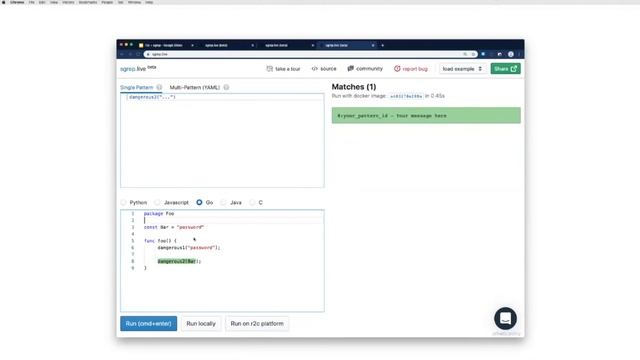Select the Java language radio
The image size is (640, 360).
(223, 202)
